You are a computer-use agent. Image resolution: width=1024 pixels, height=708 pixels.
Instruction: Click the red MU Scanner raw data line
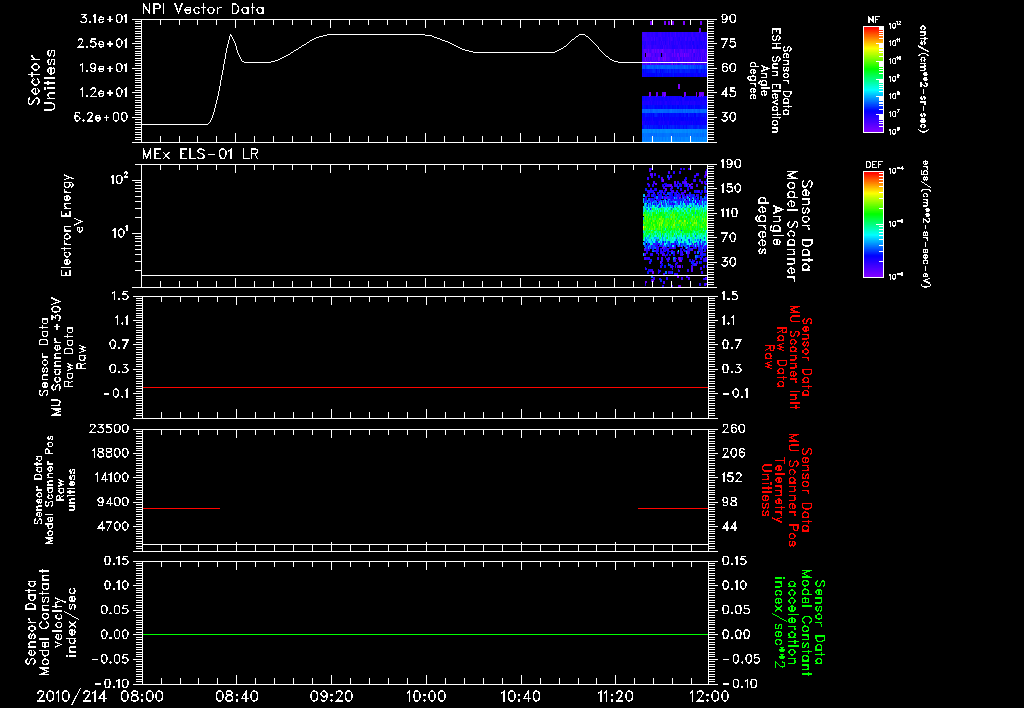click(425, 387)
